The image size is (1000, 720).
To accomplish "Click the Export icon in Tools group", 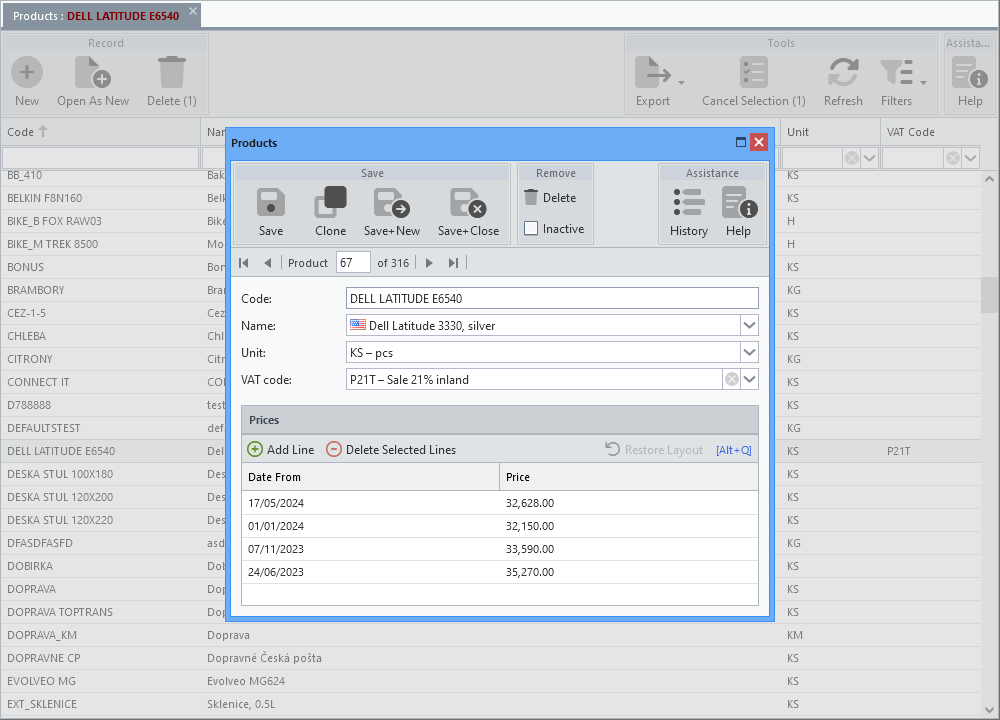I will (x=652, y=72).
